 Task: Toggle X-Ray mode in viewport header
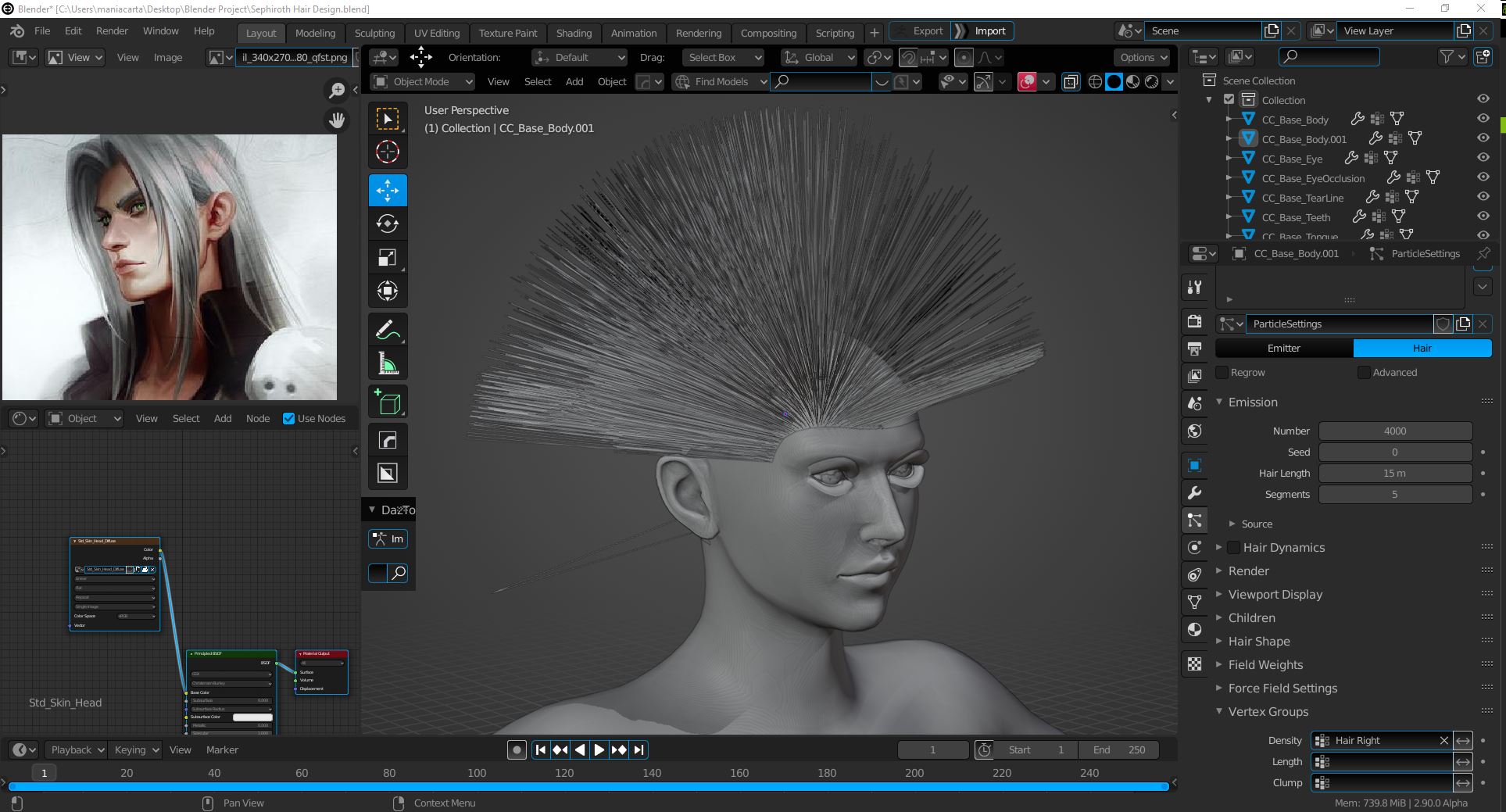(x=1071, y=81)
